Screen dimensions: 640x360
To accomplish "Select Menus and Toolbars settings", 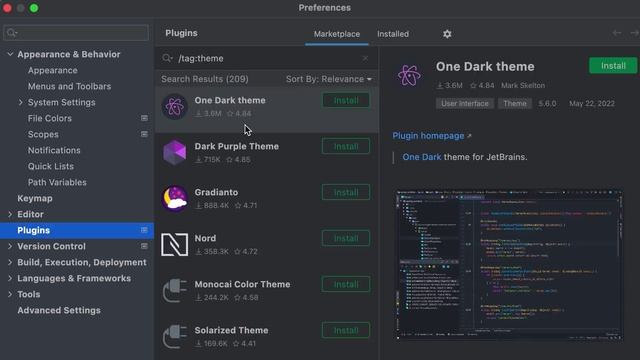I will pyautogui.click(x=69, y=86).
